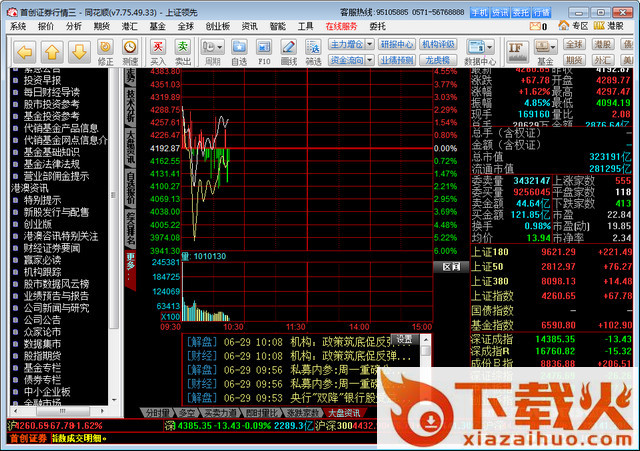Select the 画线 line drawing tool
This screenshot has height=451, width=640.
pos(289,52)
